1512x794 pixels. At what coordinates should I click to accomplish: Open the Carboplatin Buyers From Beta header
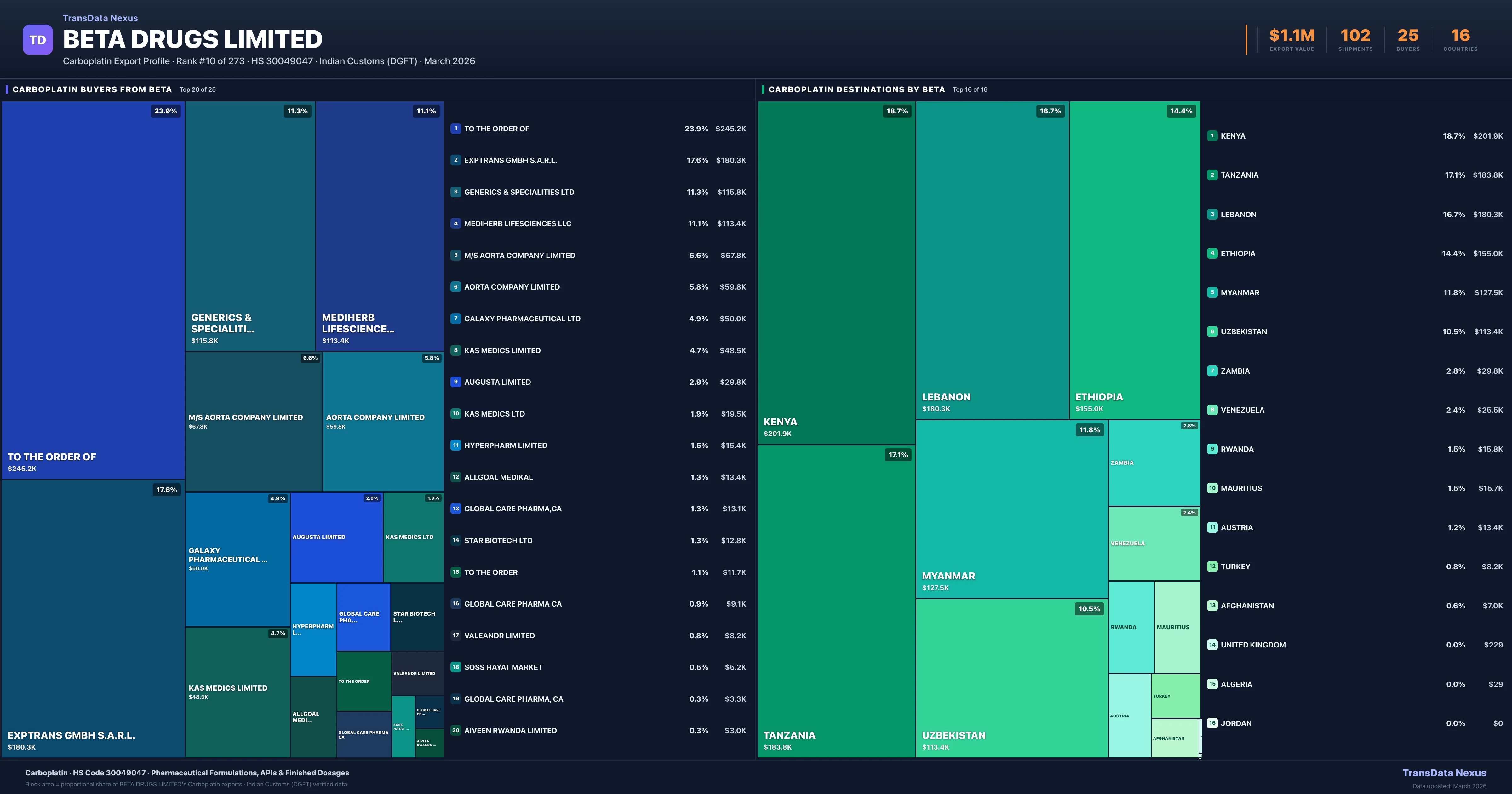coord(92,89)
